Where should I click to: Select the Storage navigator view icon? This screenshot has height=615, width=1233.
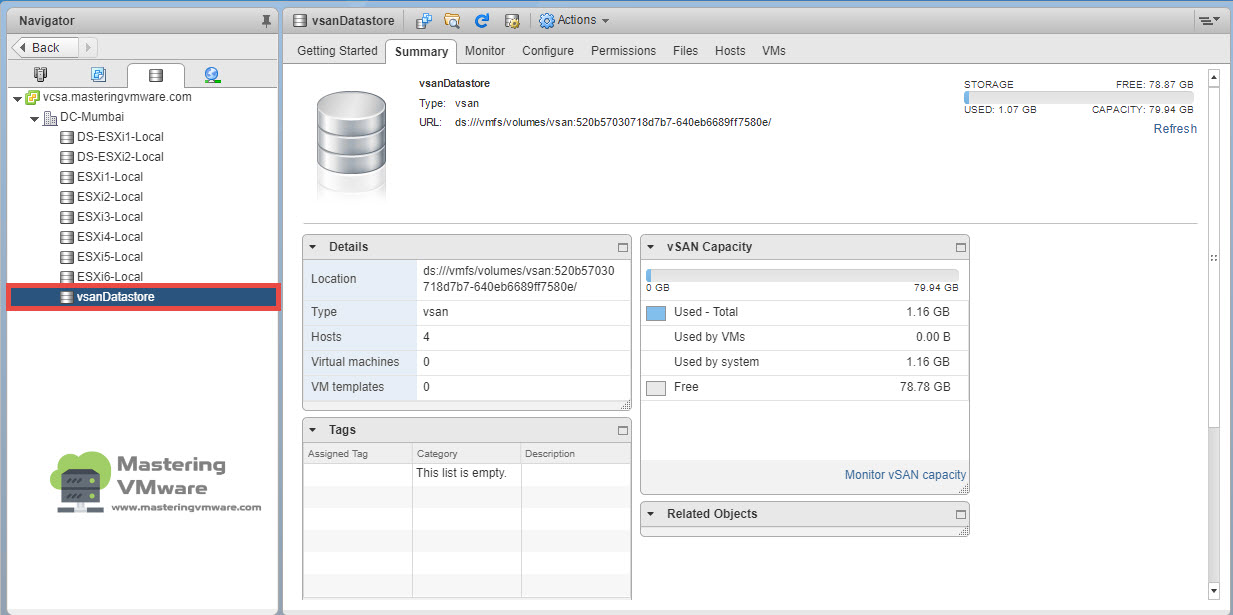155,75
